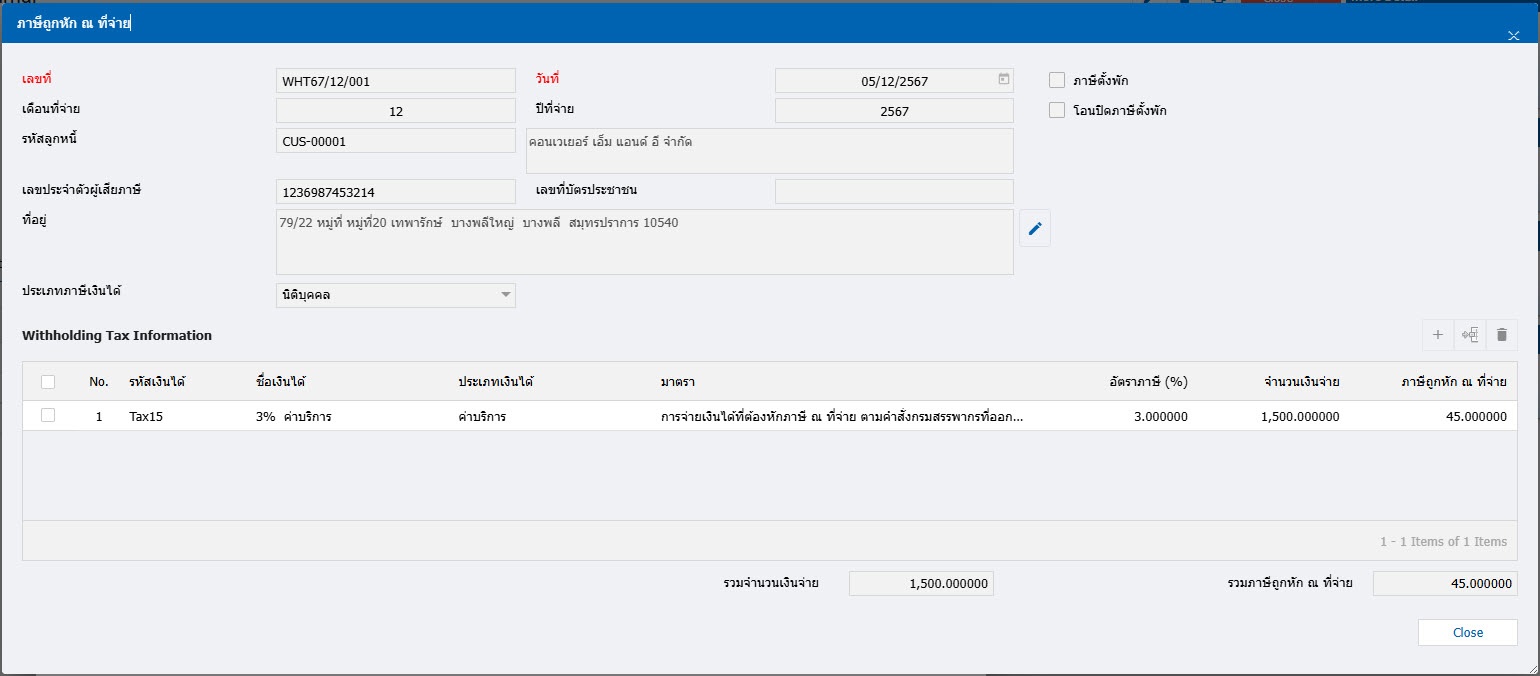Close dialog using the X in title bar
Image resolution: width=1540 pixels, height=676 pixels.
tap(1513, 36)
